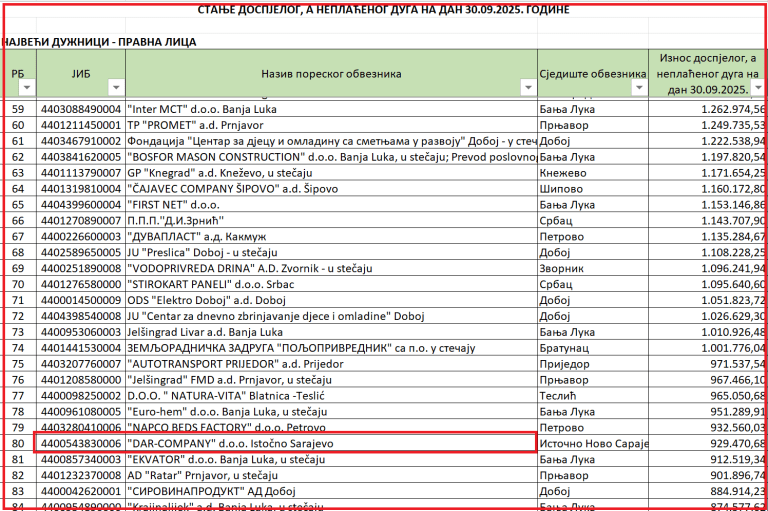The width and height of the screenshot is (768, 511).
Task: Open the Сједиште обвезника filter dropdown
Action: pos(637,88)
